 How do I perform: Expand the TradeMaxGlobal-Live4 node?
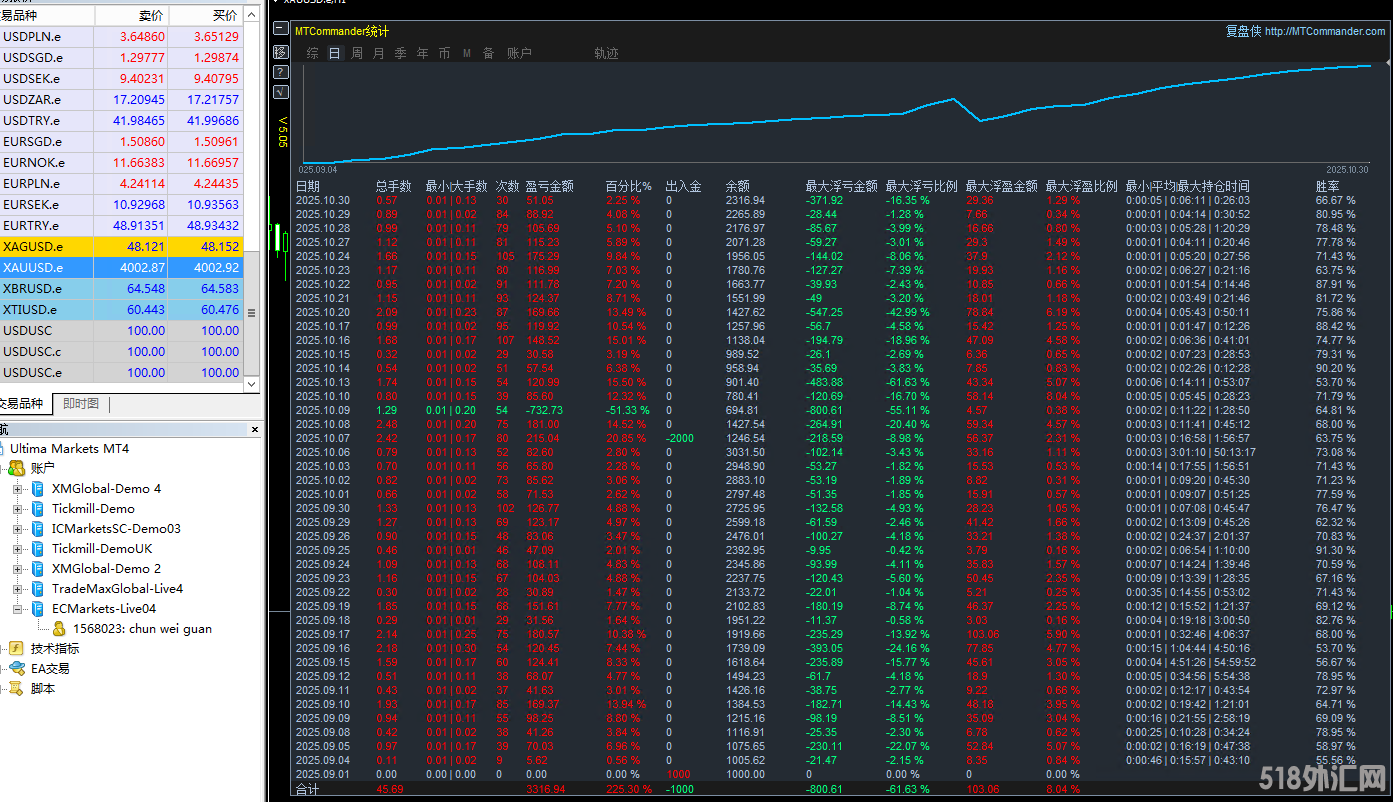tap(18, 588)
